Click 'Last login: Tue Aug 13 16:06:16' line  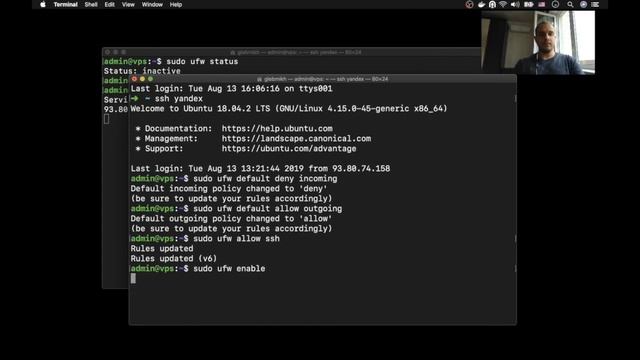point(231,89)
